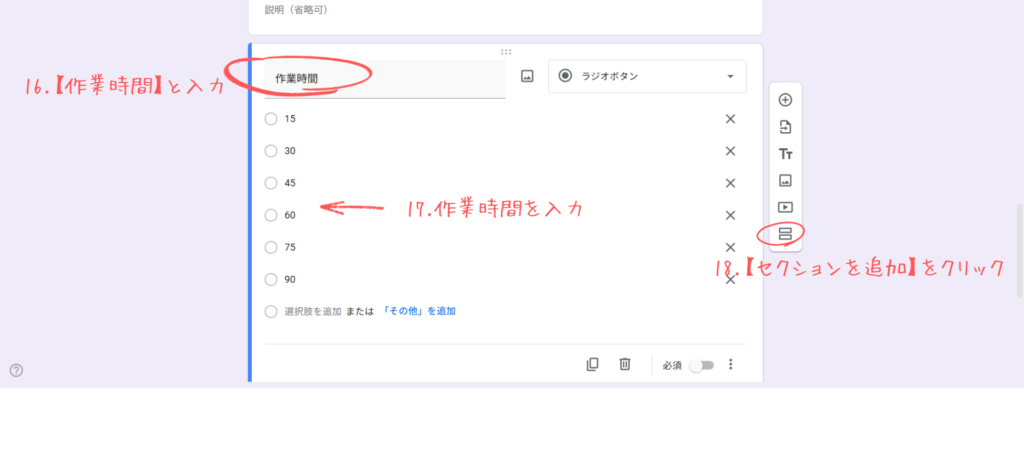Grab the drag handle above the question

[x=505, y=52]
